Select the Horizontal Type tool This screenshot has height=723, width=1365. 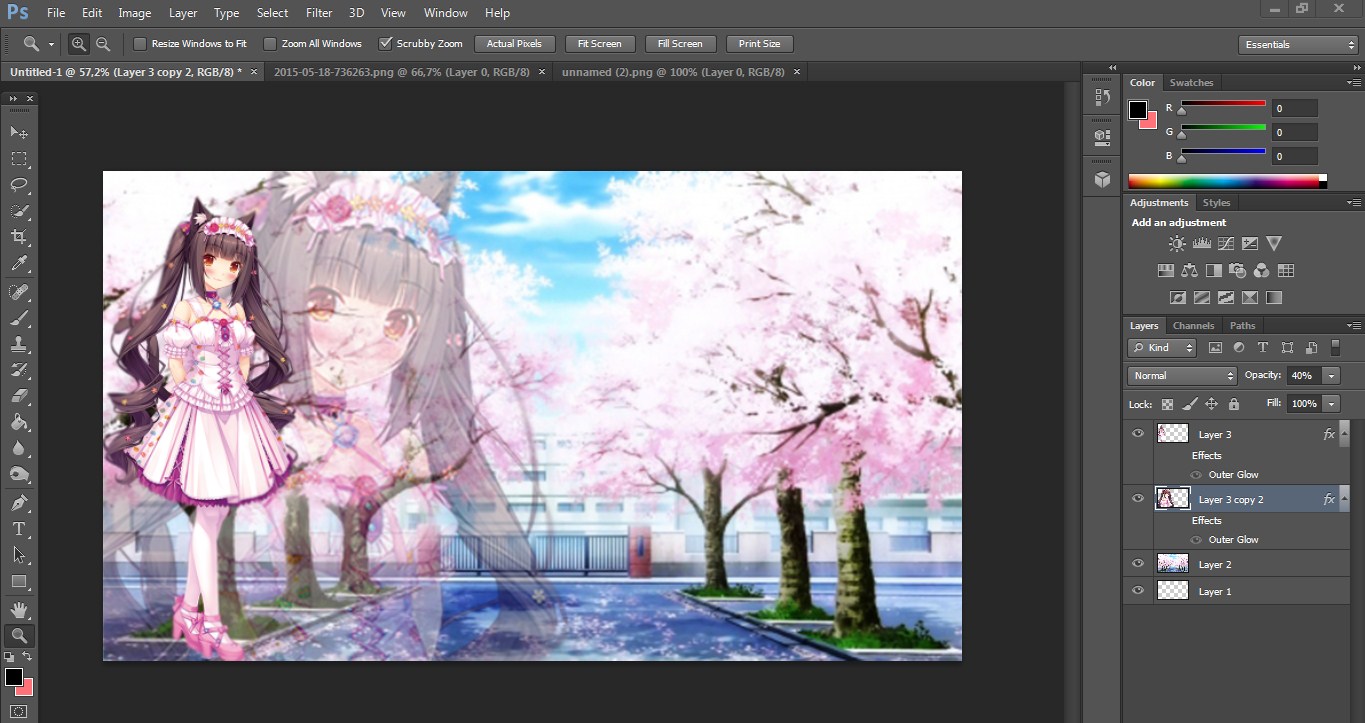point(18,528)
